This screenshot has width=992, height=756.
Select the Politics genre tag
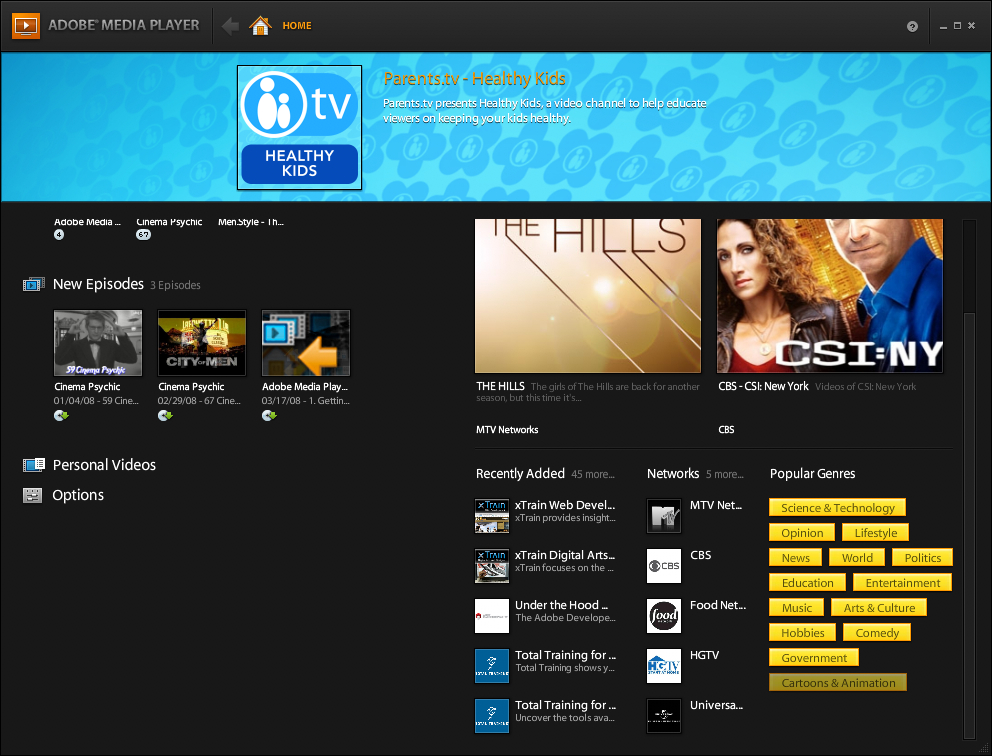922,558
